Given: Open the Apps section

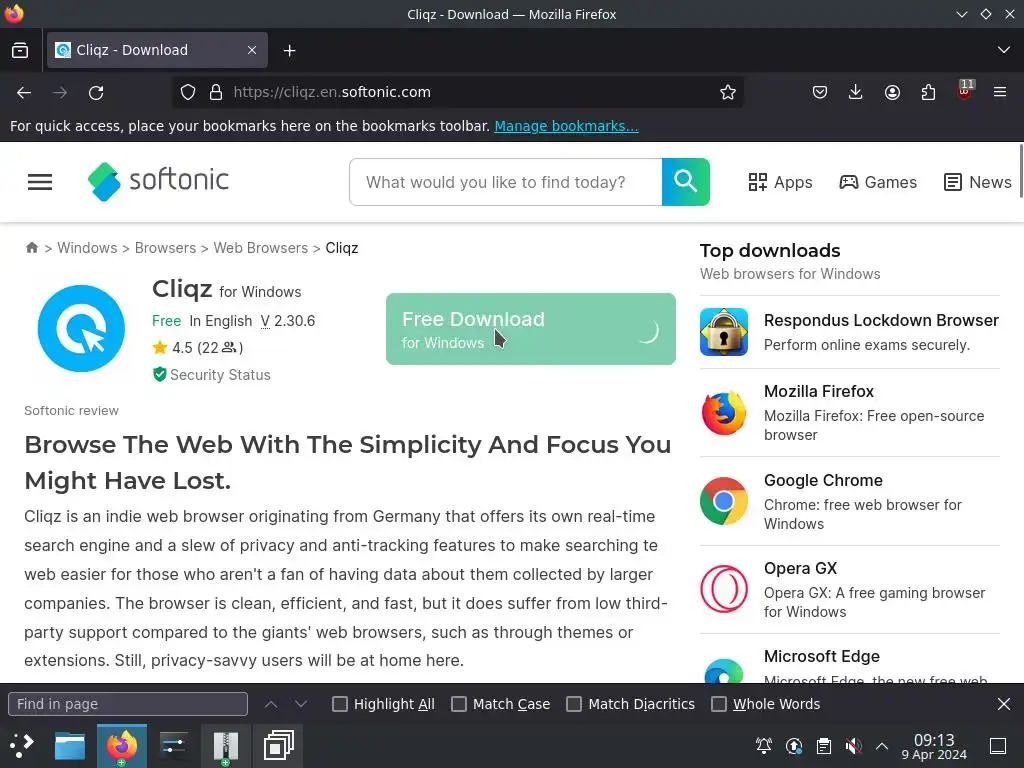Looking at the screenshot, I should [x=780, y=182].
